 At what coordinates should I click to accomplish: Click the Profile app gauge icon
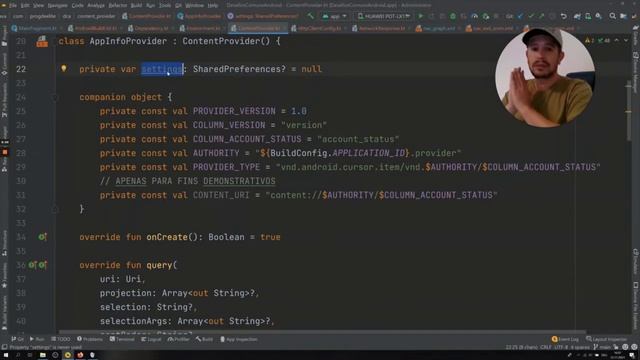pyautogui.click(x=474, y=16)
